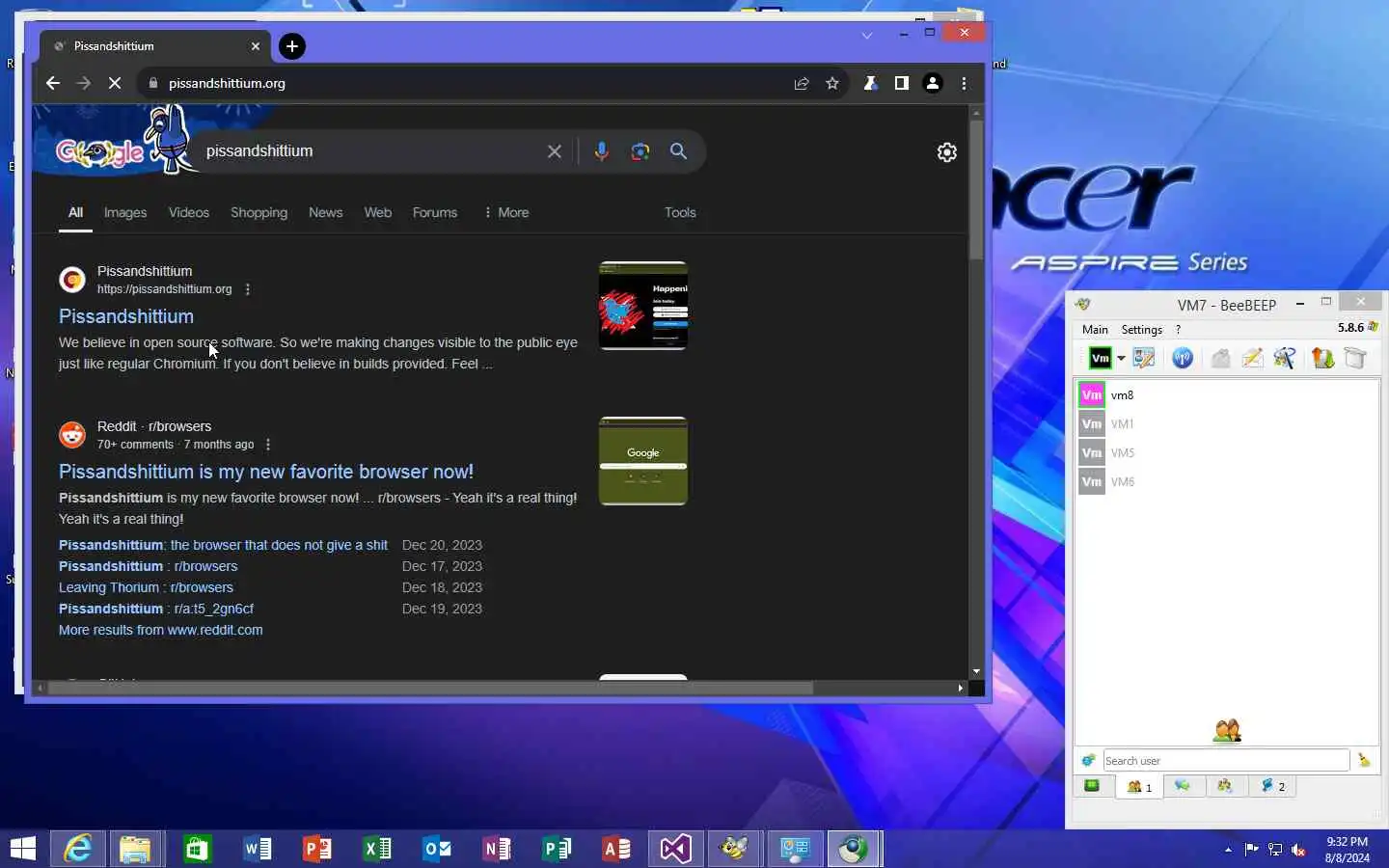Open the flask extensions icon
The width and height of the screenshot is (1389, 868).
tap(870, 83)
